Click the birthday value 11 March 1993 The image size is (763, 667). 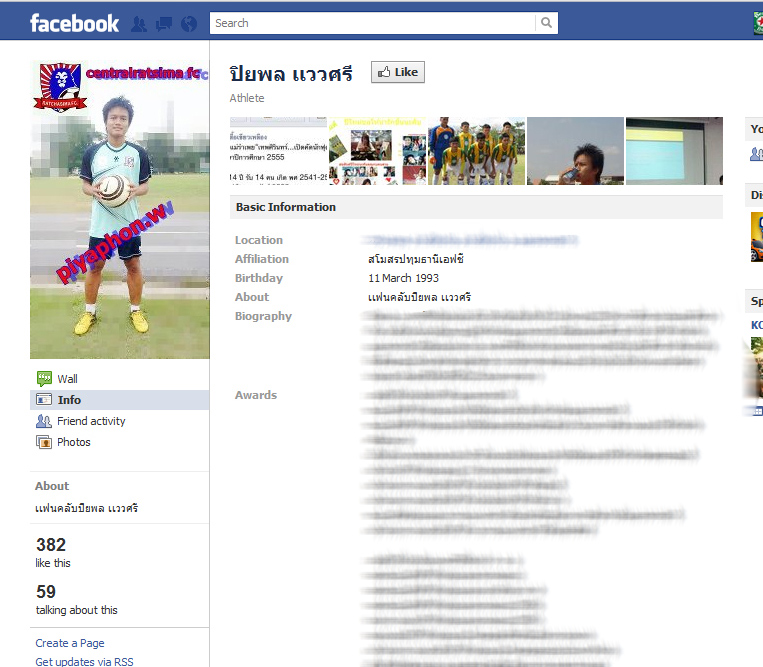tap(403, 278)
